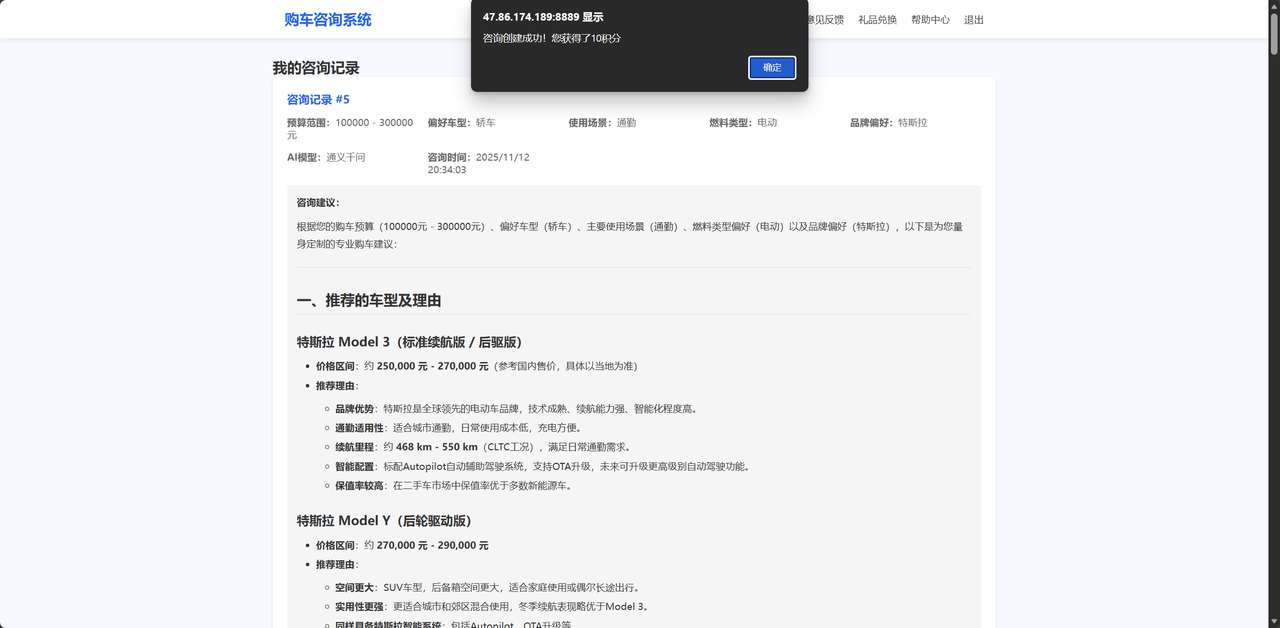Click the 使用场景 通勤 field
Screen dimensions: 1280x628
pyautogui.click(x=602, y=122)
